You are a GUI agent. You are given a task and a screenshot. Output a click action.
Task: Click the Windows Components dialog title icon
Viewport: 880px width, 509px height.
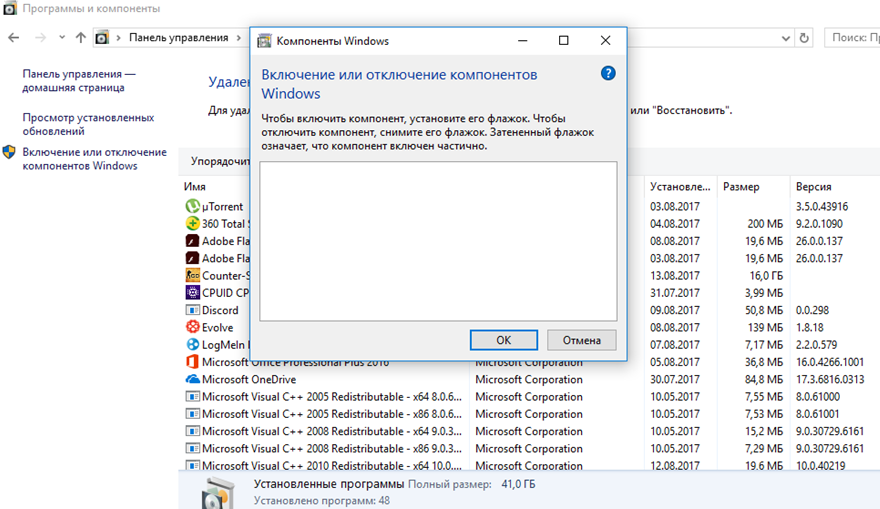point(264,41)
